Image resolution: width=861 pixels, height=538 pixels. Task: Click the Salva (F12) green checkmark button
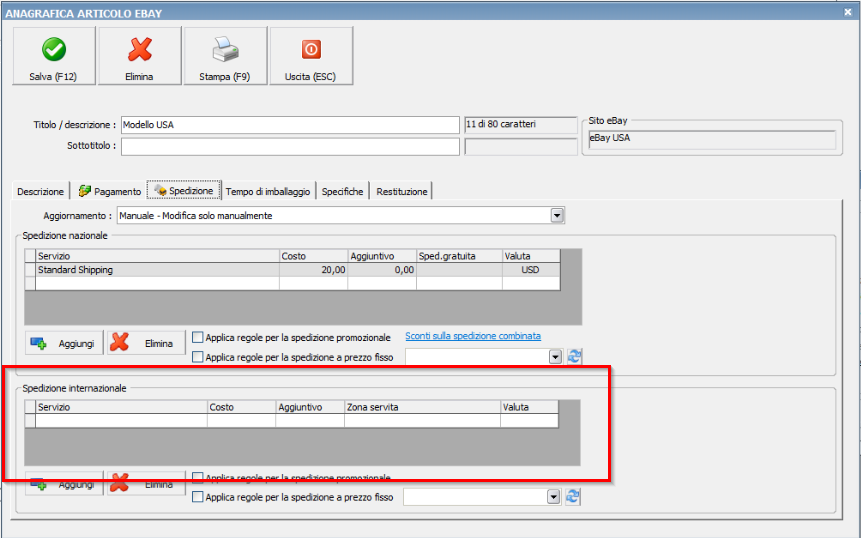54,56
